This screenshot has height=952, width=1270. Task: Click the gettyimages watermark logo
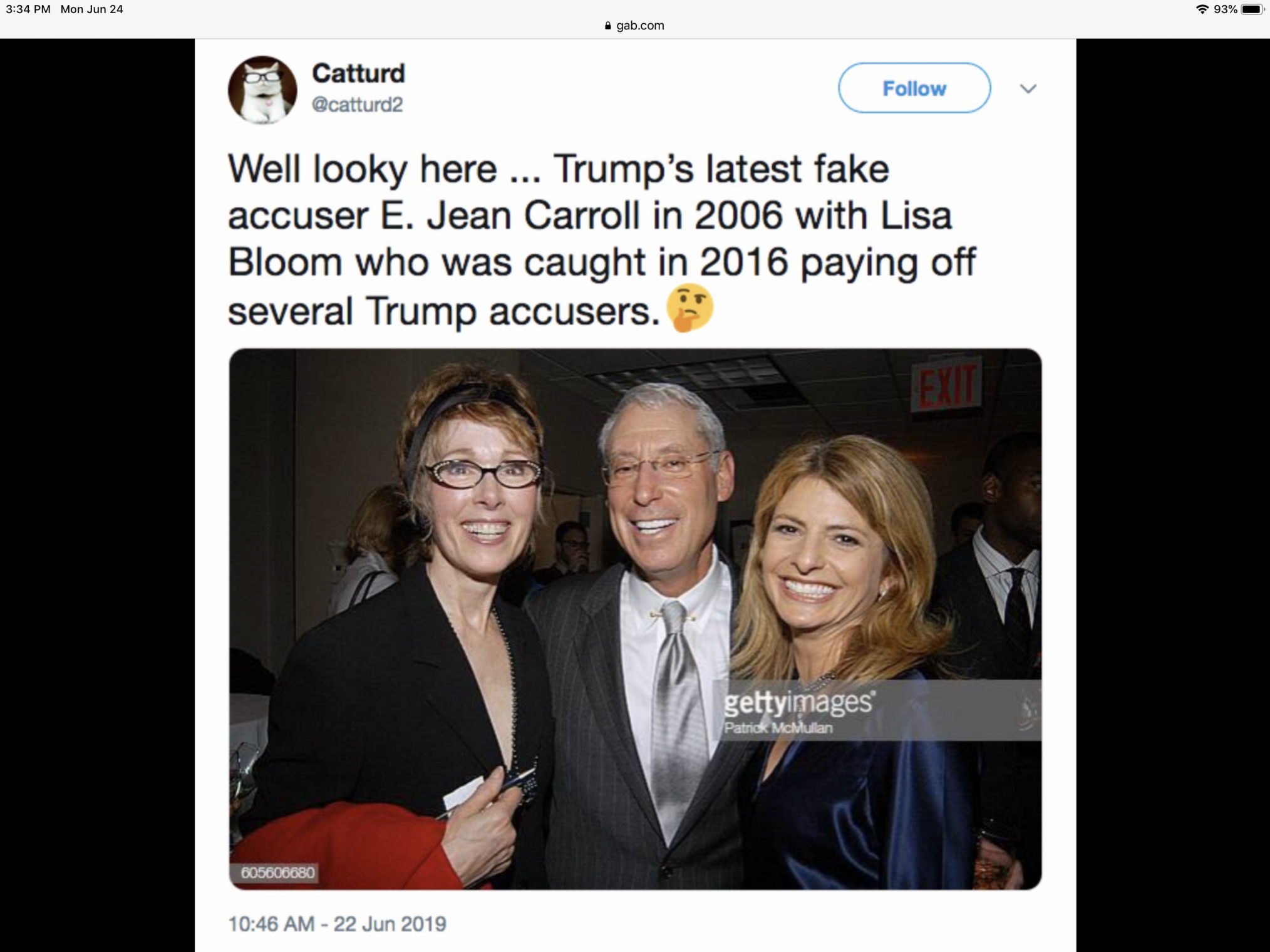coord(798,703)
